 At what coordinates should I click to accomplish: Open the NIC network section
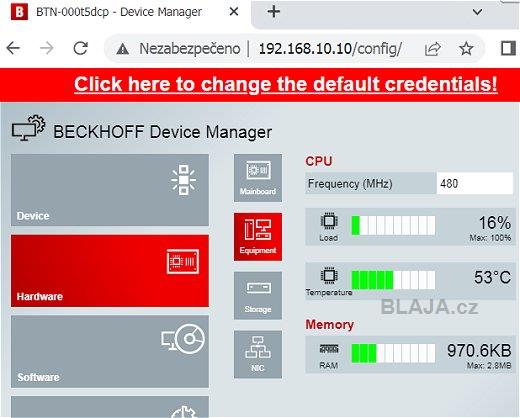(x=258, y=354)
